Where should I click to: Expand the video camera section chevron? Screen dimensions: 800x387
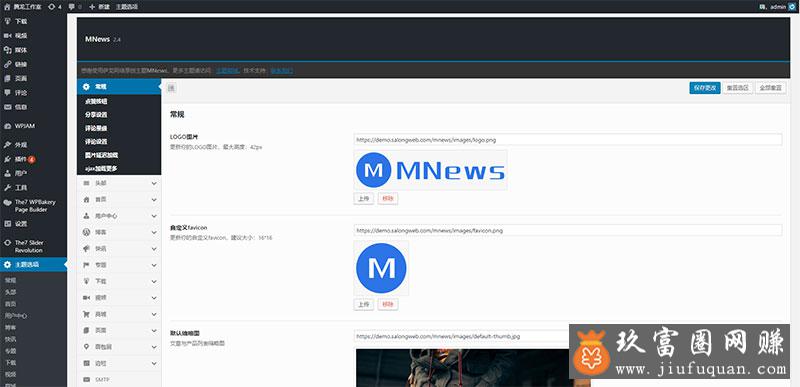154,297
